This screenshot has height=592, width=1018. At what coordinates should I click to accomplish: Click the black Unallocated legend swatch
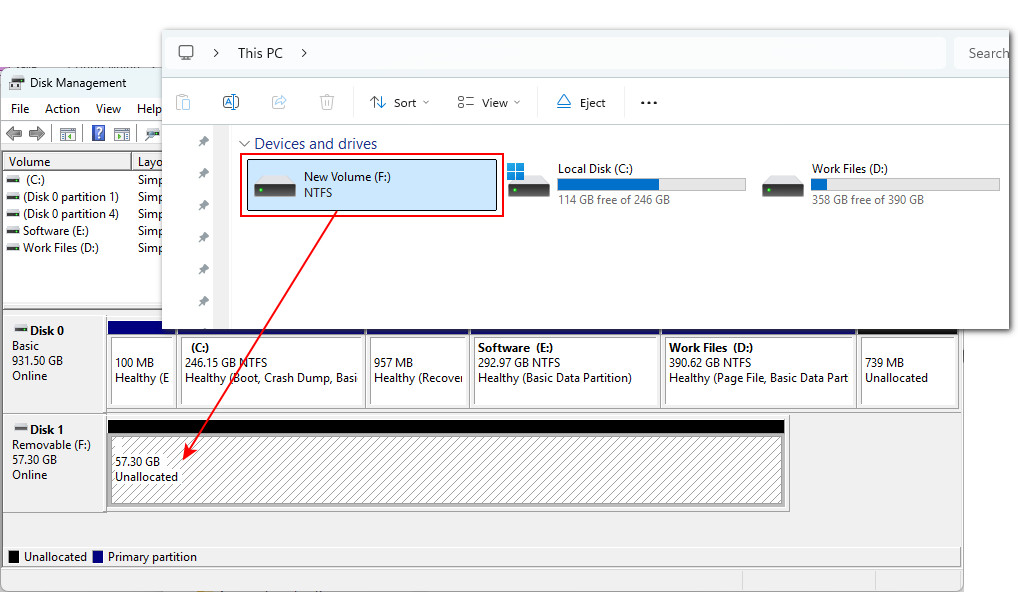pyautogui.click(x=14, y=557)
